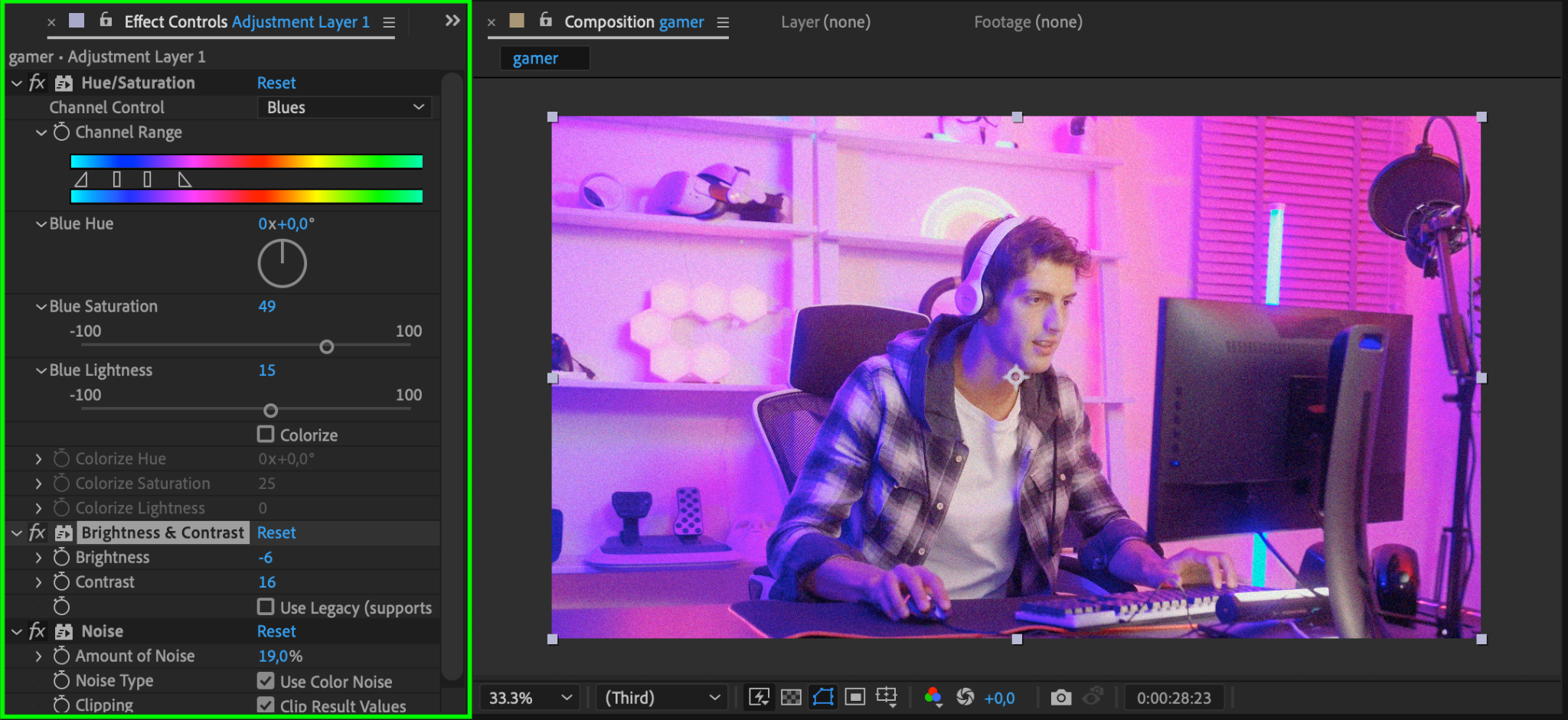The width and height of the screenshot is (1568, 720).
Task: Take a snapshot with the camera icon
Action: pyautogui.click(x=1060, y=697)
